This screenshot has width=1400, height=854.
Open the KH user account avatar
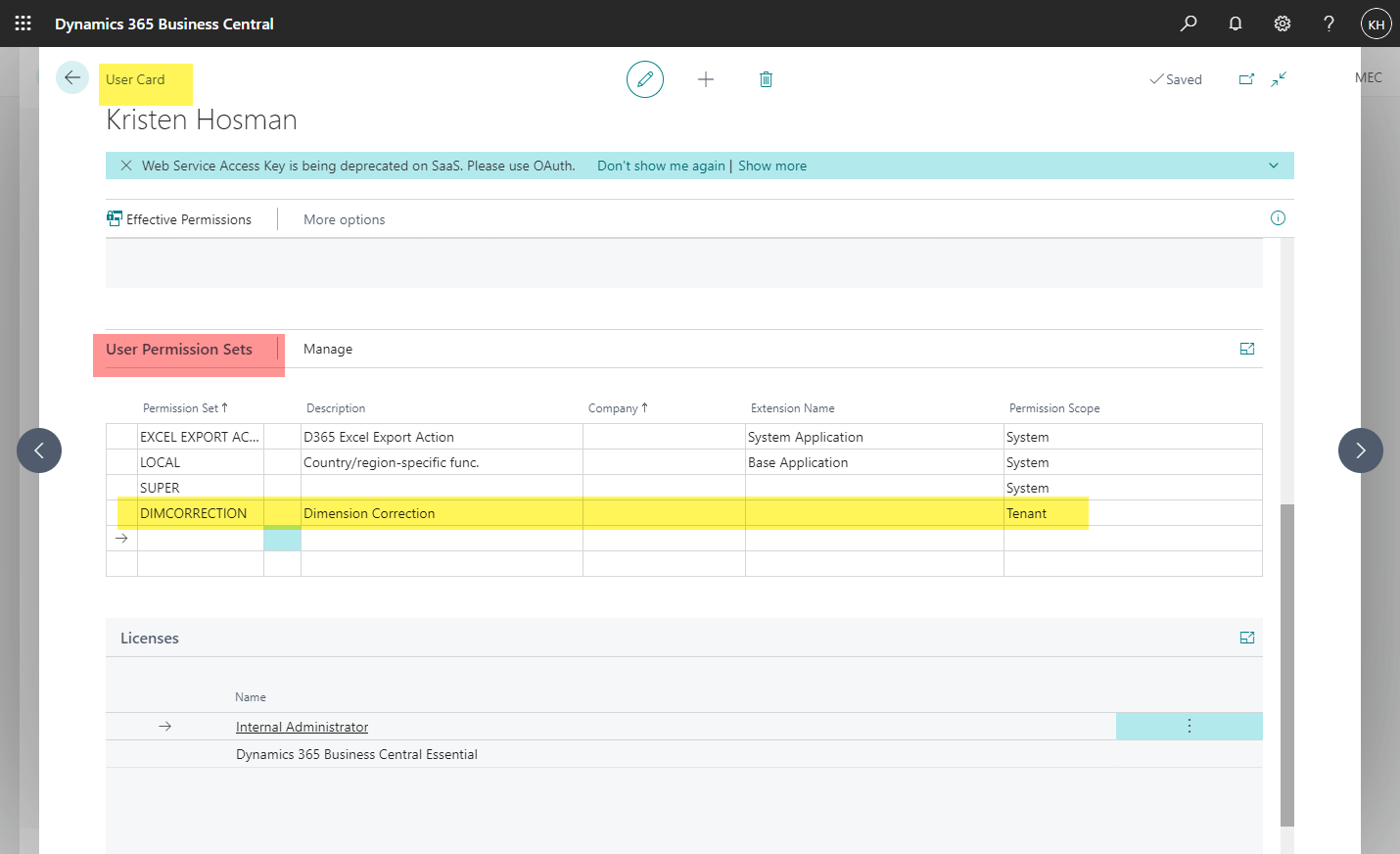[1377, 24]
